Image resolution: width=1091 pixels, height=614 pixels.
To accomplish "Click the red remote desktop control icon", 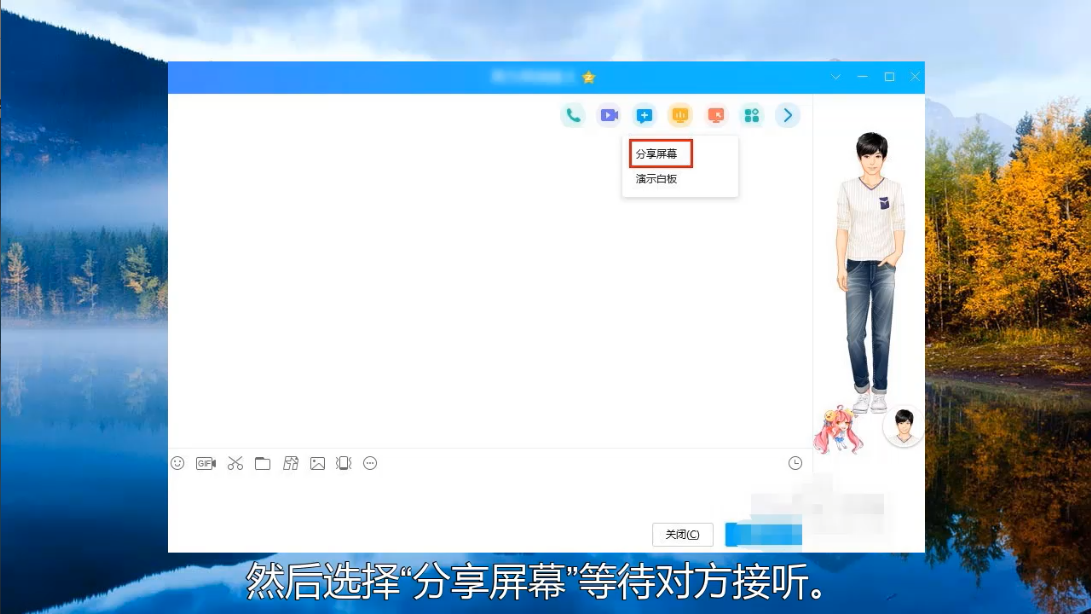I will tap(716, 116).
